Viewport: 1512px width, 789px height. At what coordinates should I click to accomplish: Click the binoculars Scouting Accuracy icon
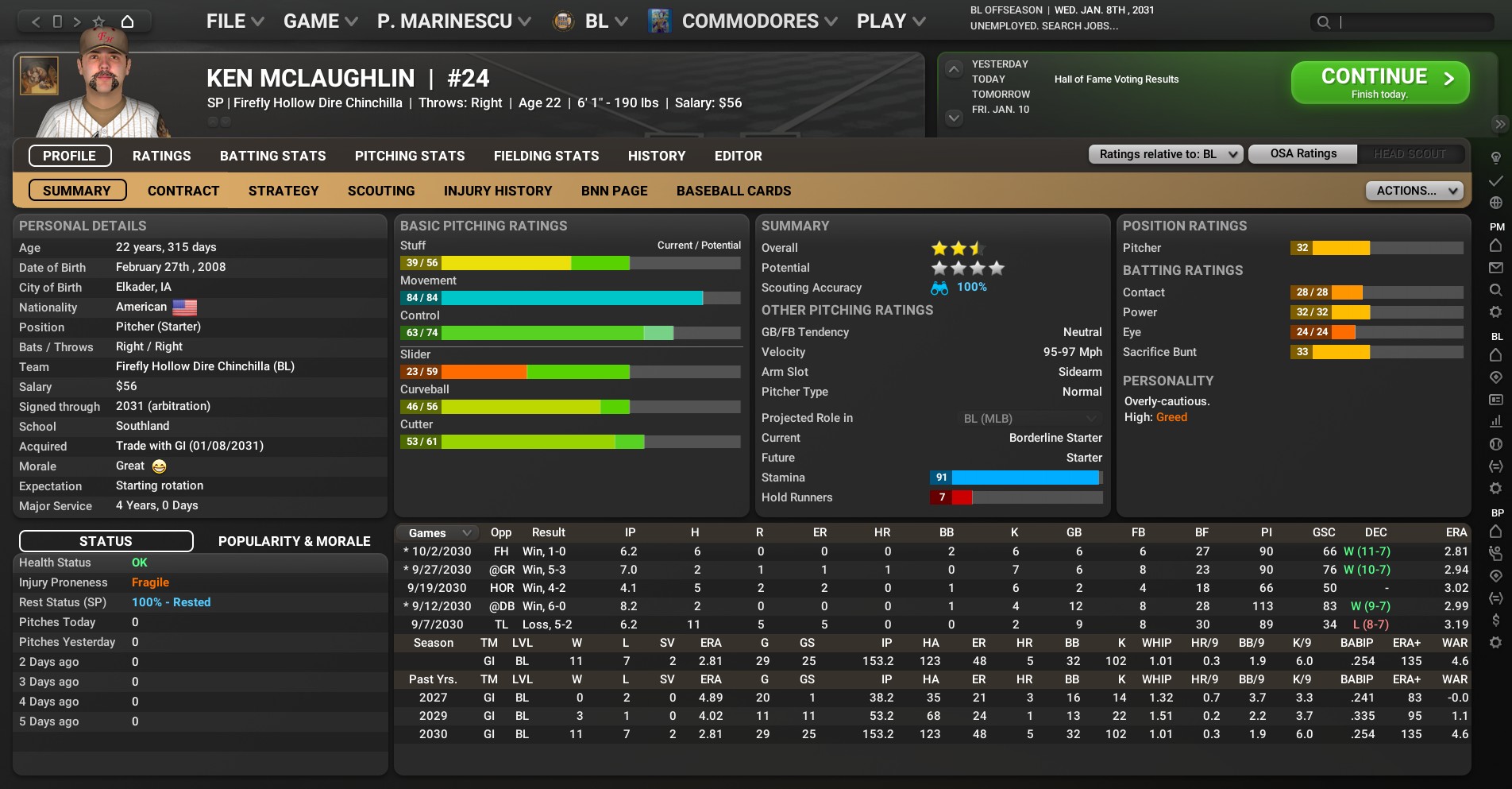[939, 288]
